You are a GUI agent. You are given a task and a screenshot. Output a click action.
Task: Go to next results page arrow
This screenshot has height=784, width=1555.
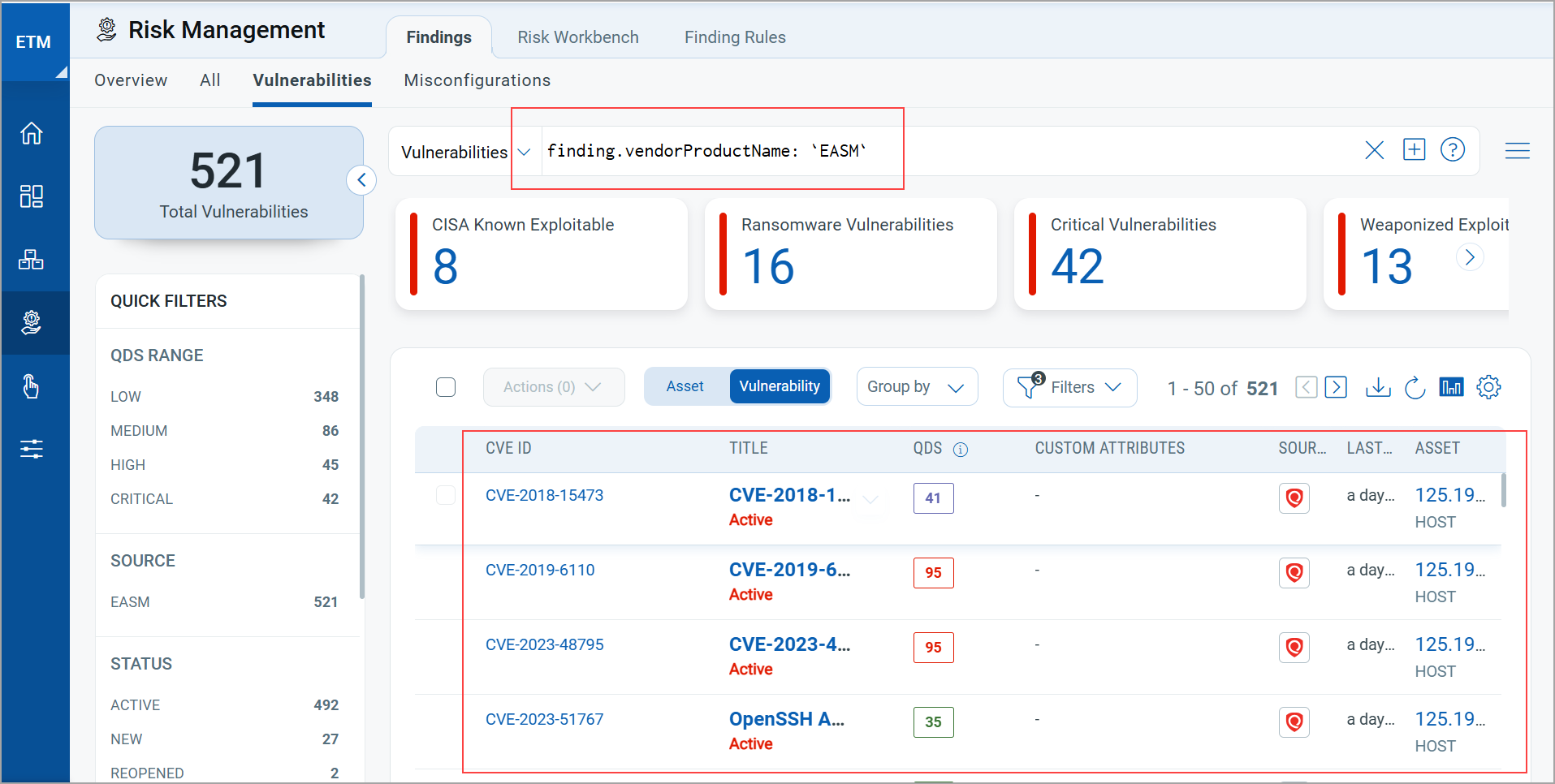point(1336,387)
